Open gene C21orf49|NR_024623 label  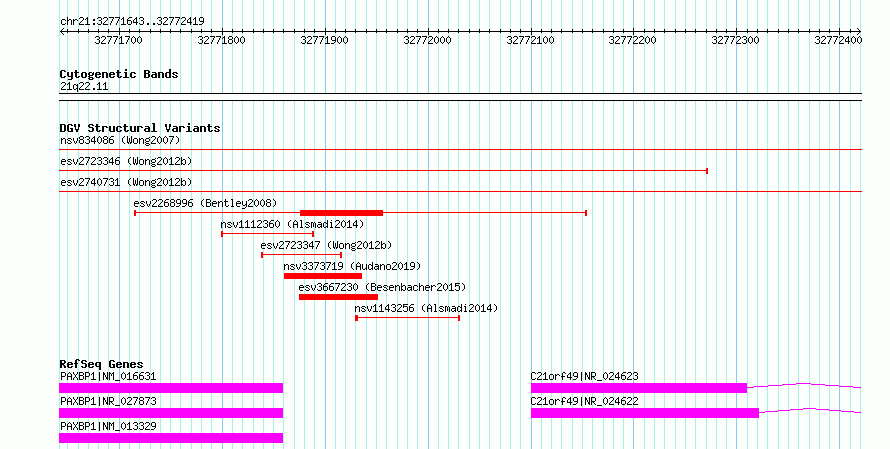point(585,376)
